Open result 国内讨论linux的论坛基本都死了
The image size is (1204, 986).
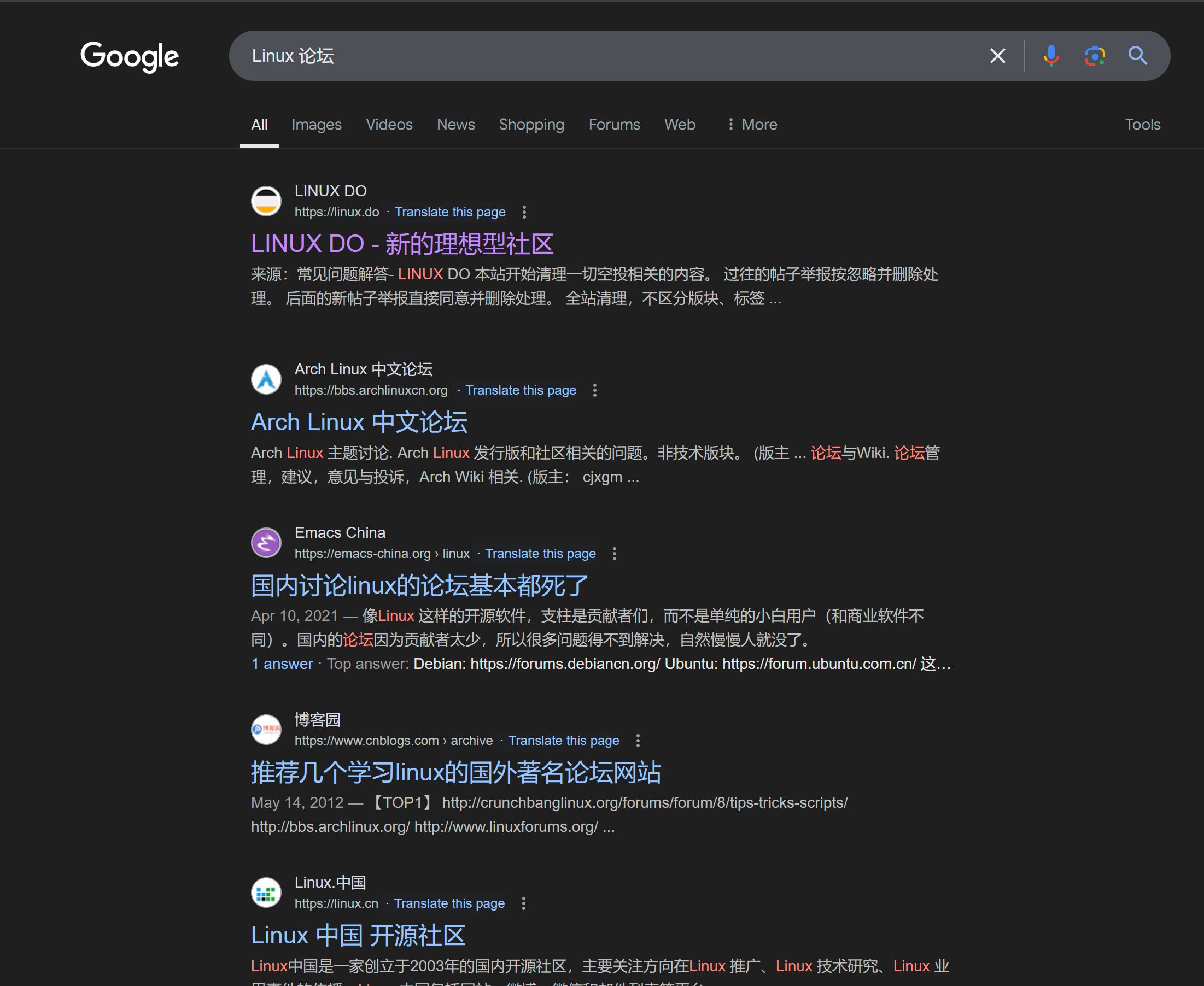tap(419, 585)
